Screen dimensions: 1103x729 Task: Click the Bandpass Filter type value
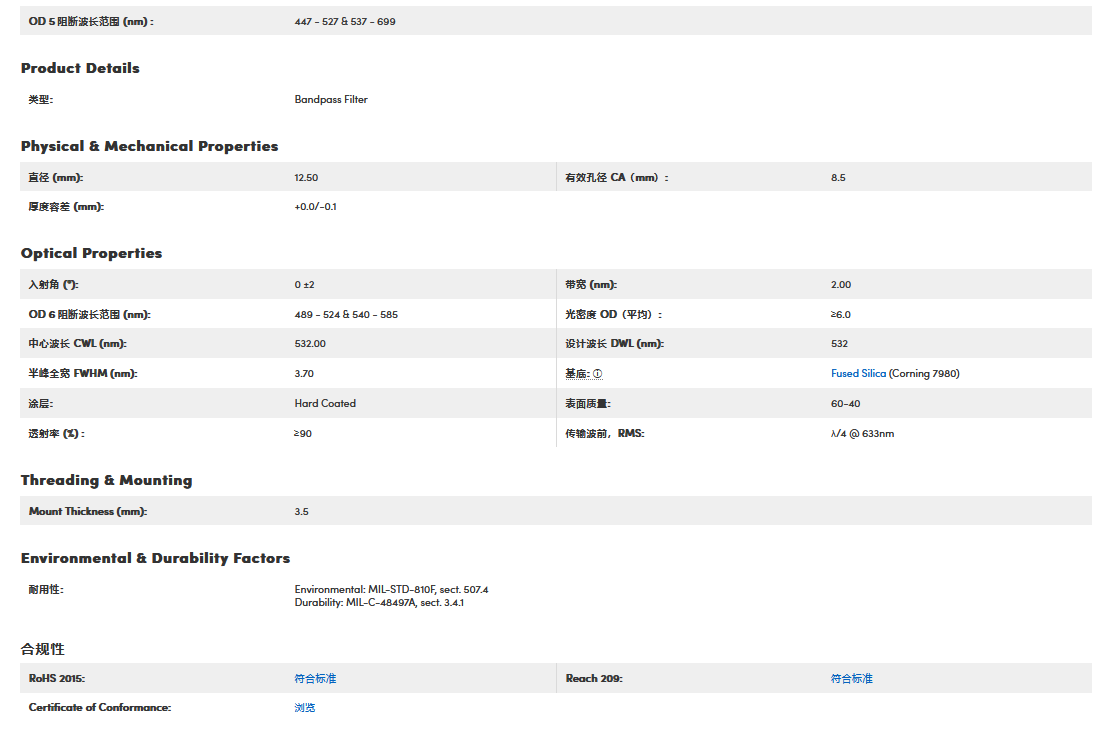point(331,100)
